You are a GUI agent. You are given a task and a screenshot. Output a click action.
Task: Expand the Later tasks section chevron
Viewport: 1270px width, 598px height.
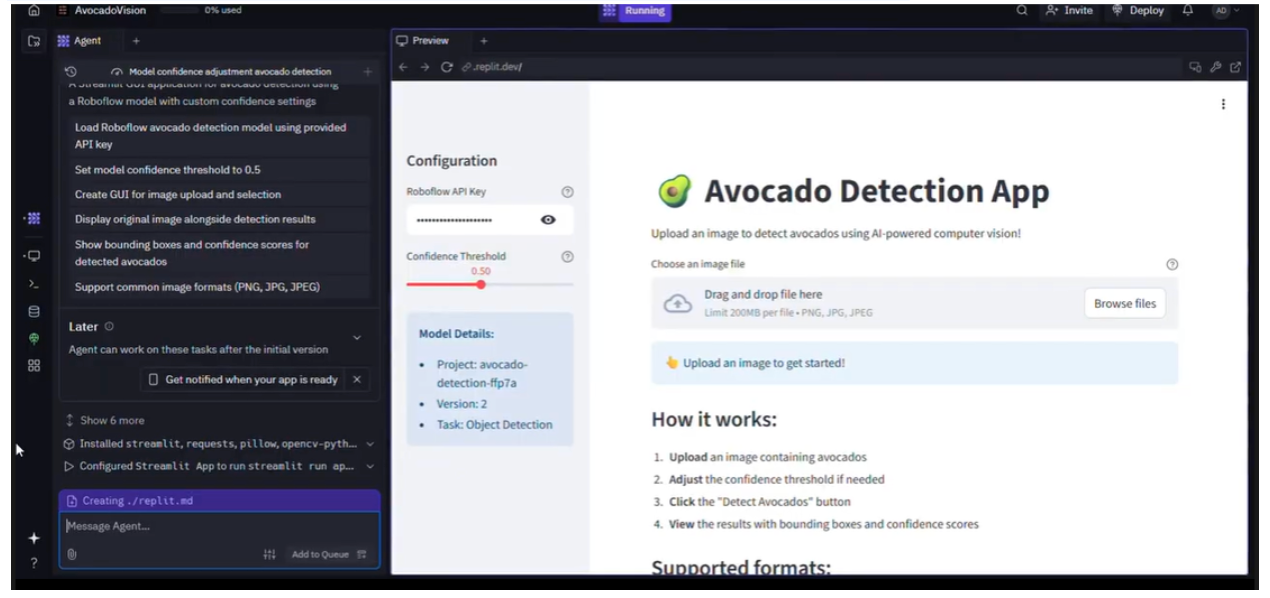pos(357,338)
